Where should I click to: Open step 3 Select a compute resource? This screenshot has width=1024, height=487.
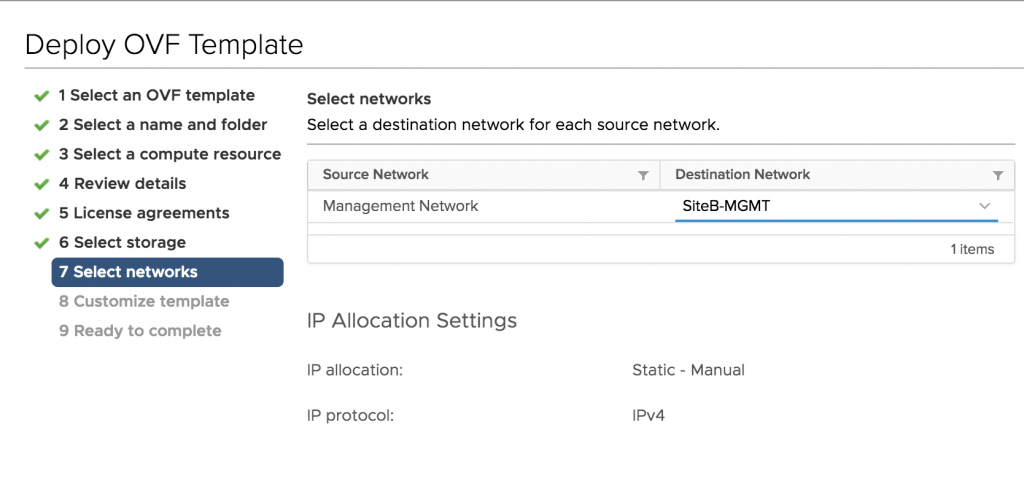click(x=170, y=154)
